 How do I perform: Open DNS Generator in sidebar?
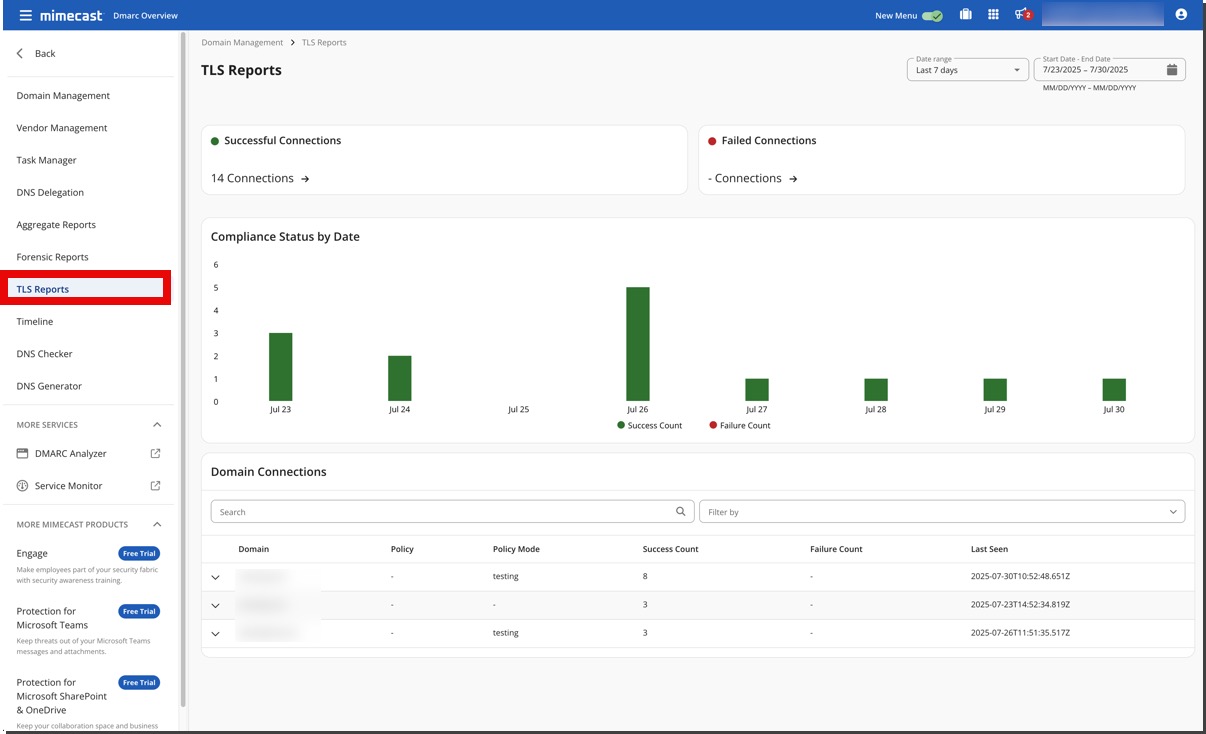[49, 386]
